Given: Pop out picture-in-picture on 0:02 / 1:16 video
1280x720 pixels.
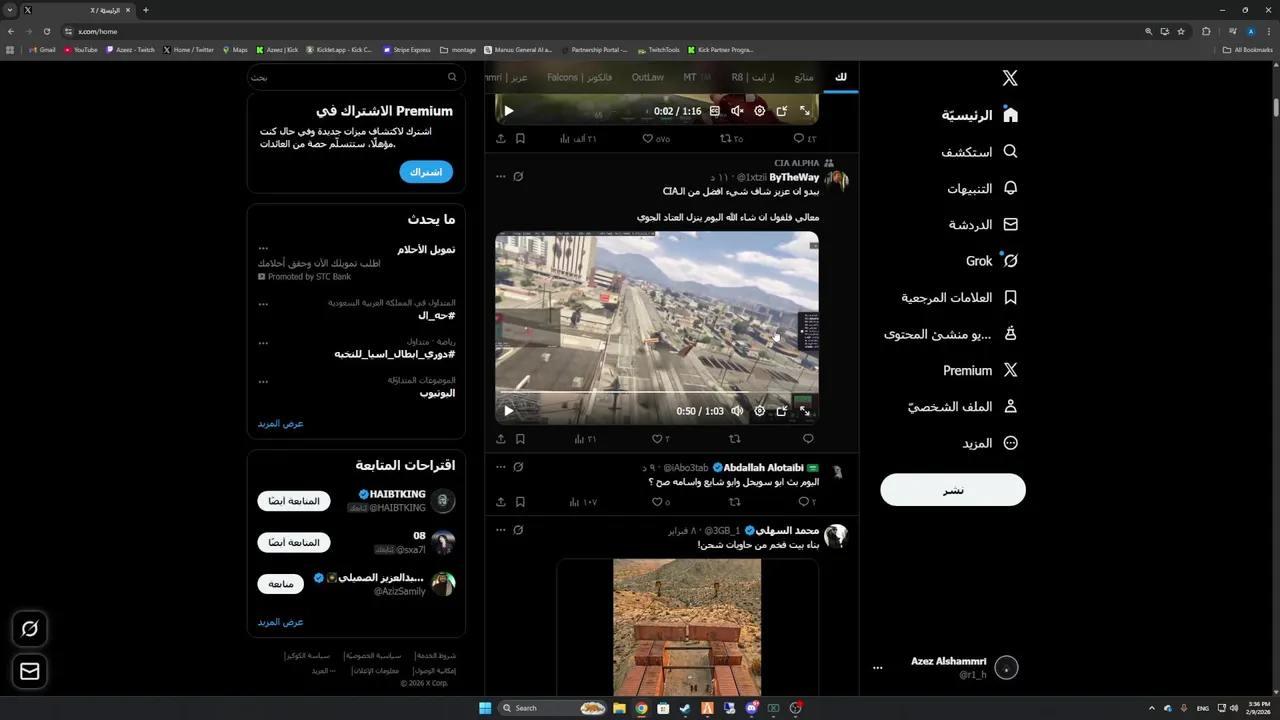Looking at the screenshot, I should click(782, 111).
